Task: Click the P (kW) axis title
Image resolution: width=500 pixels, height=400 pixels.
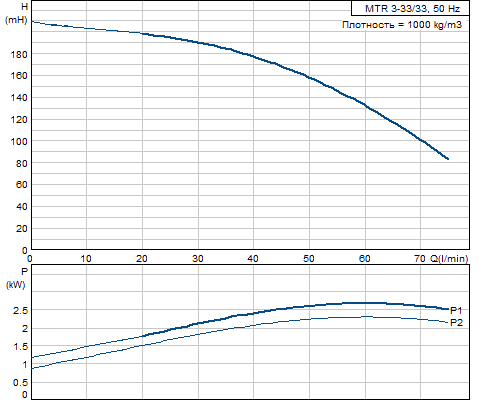Action: [16, 278]
